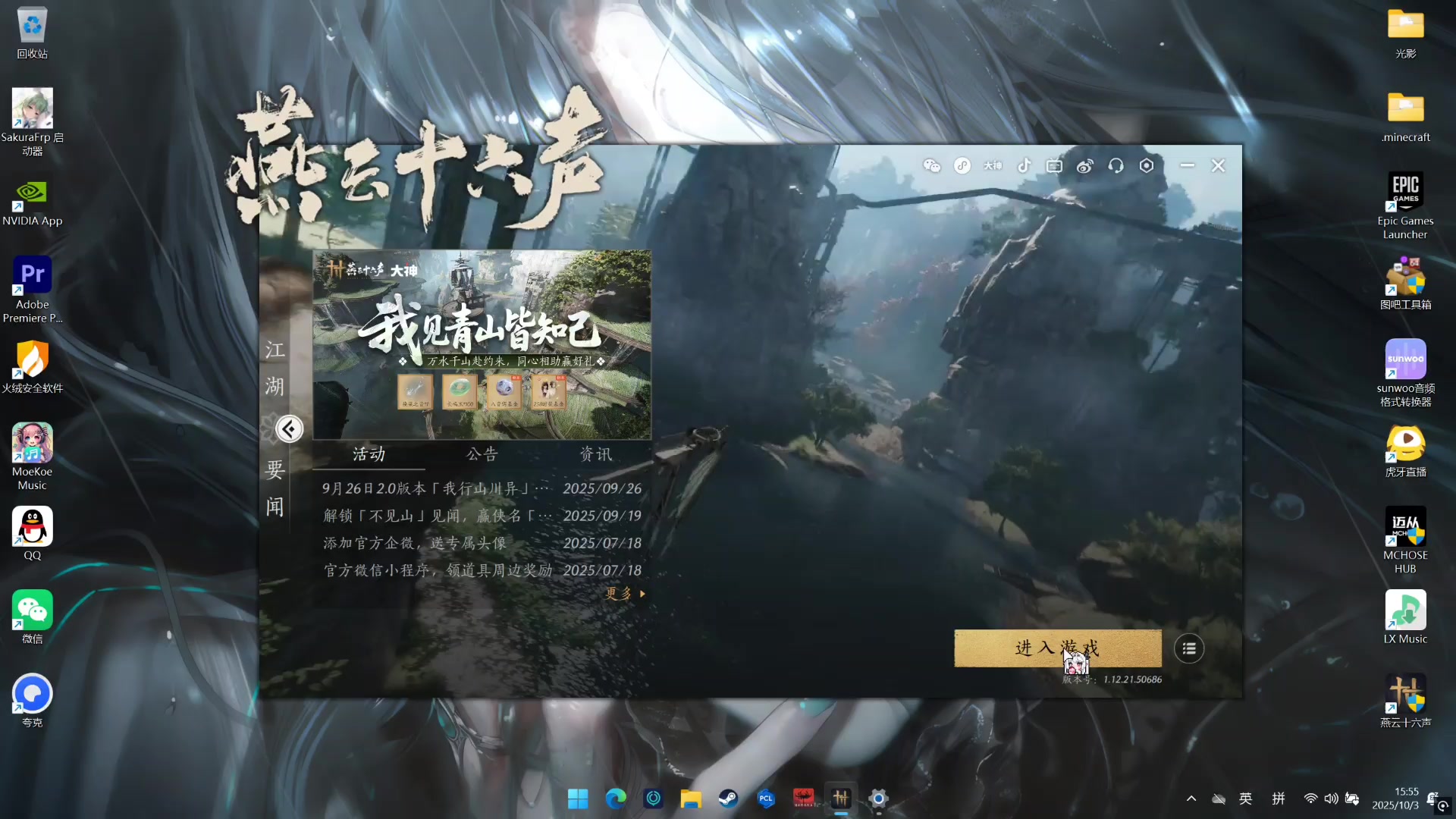The width and height of the screenshot is (1456, 819).
Task: Open the list menu beside 进入游戏
Action: click(x=1188, y=649)
